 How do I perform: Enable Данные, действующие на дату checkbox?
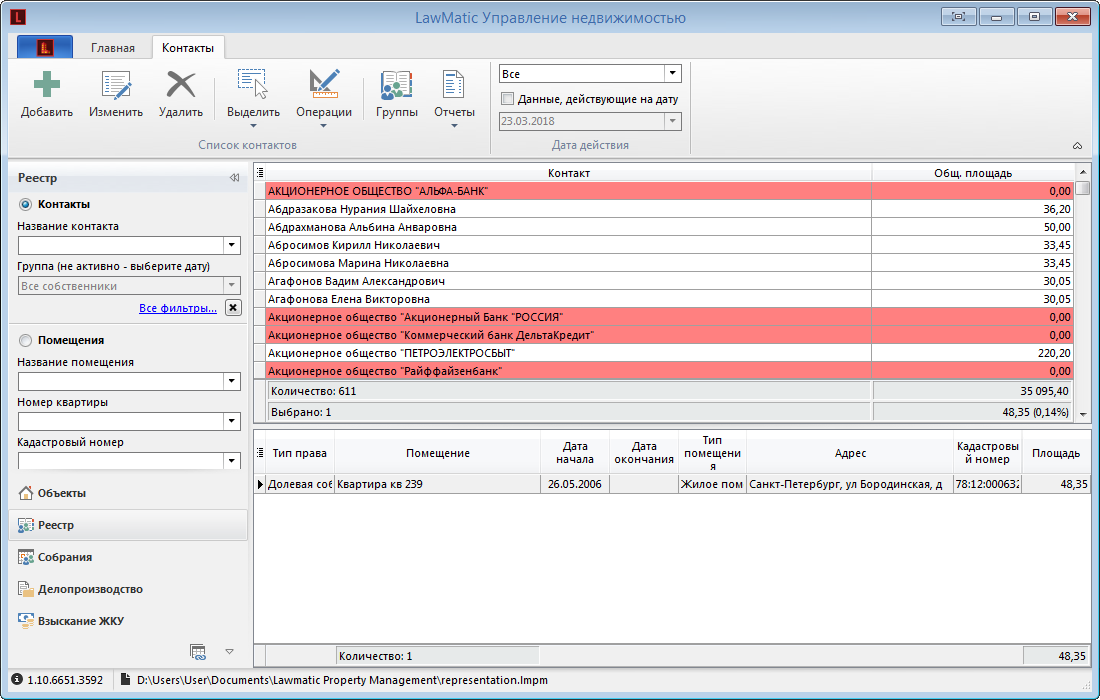(507, 99)
